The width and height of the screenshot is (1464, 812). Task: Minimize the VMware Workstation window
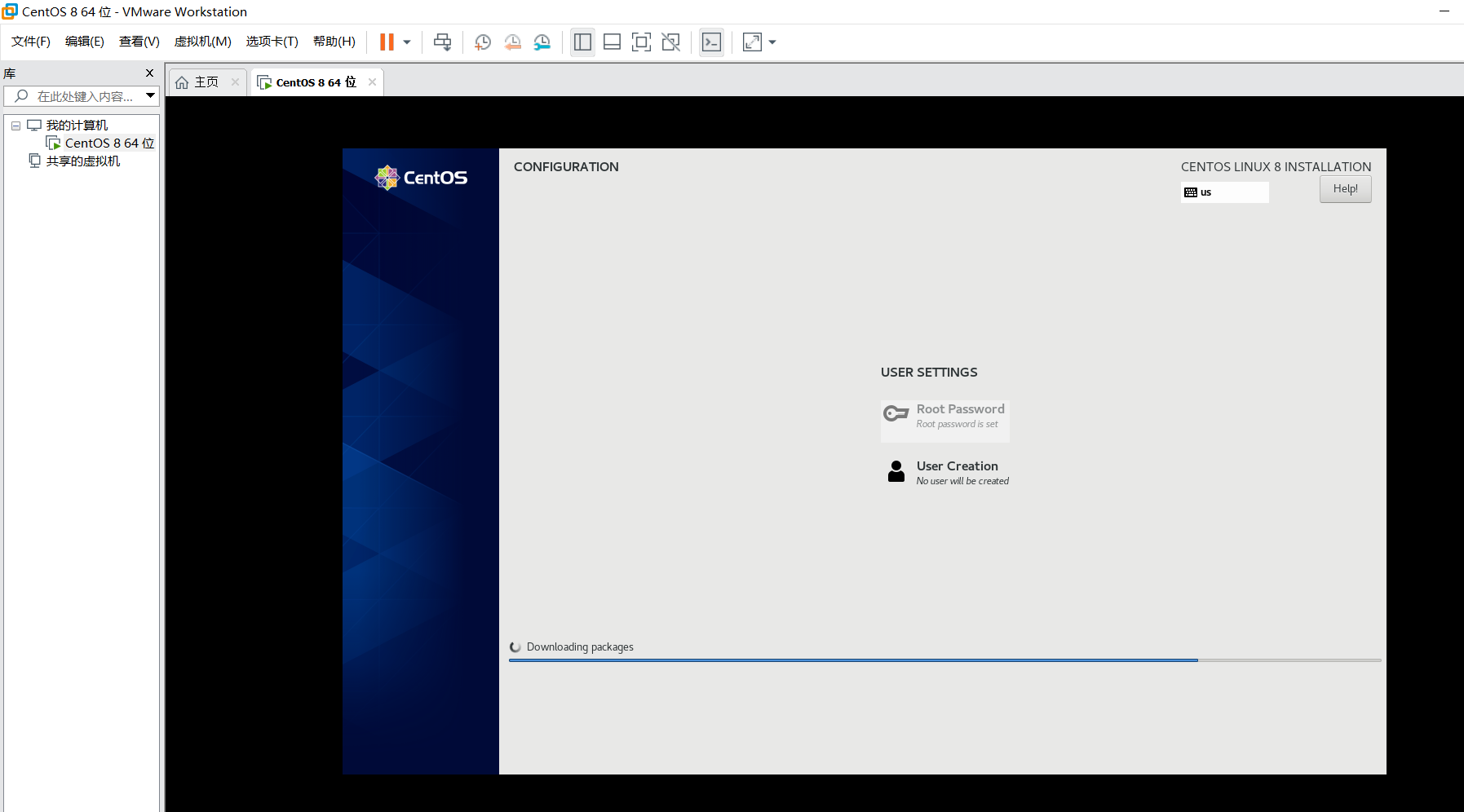pos(1444,11)
